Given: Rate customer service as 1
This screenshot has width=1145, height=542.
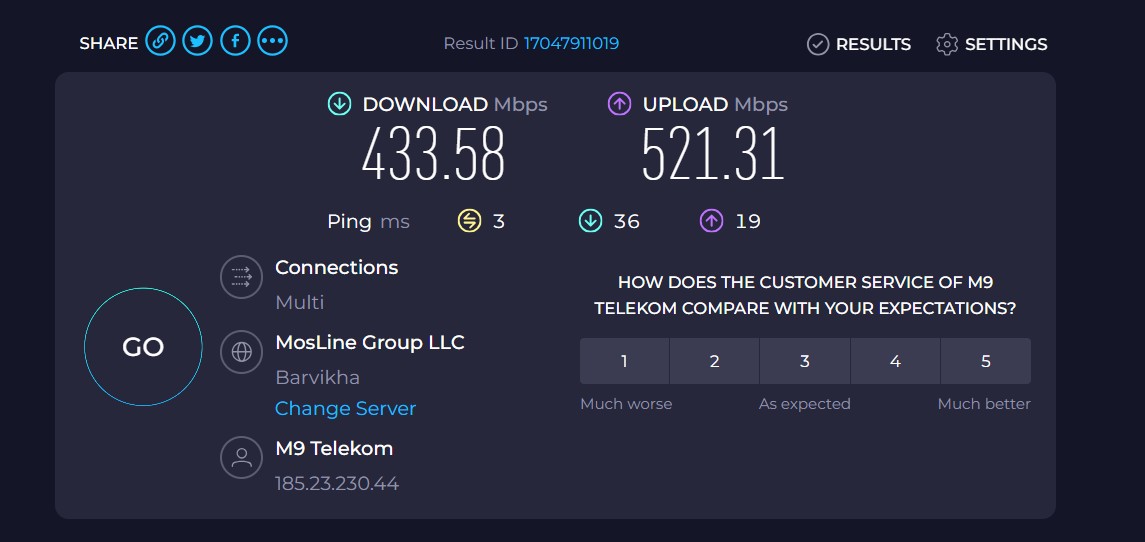Looking at the screenshot, I should [x=624, y=361].
